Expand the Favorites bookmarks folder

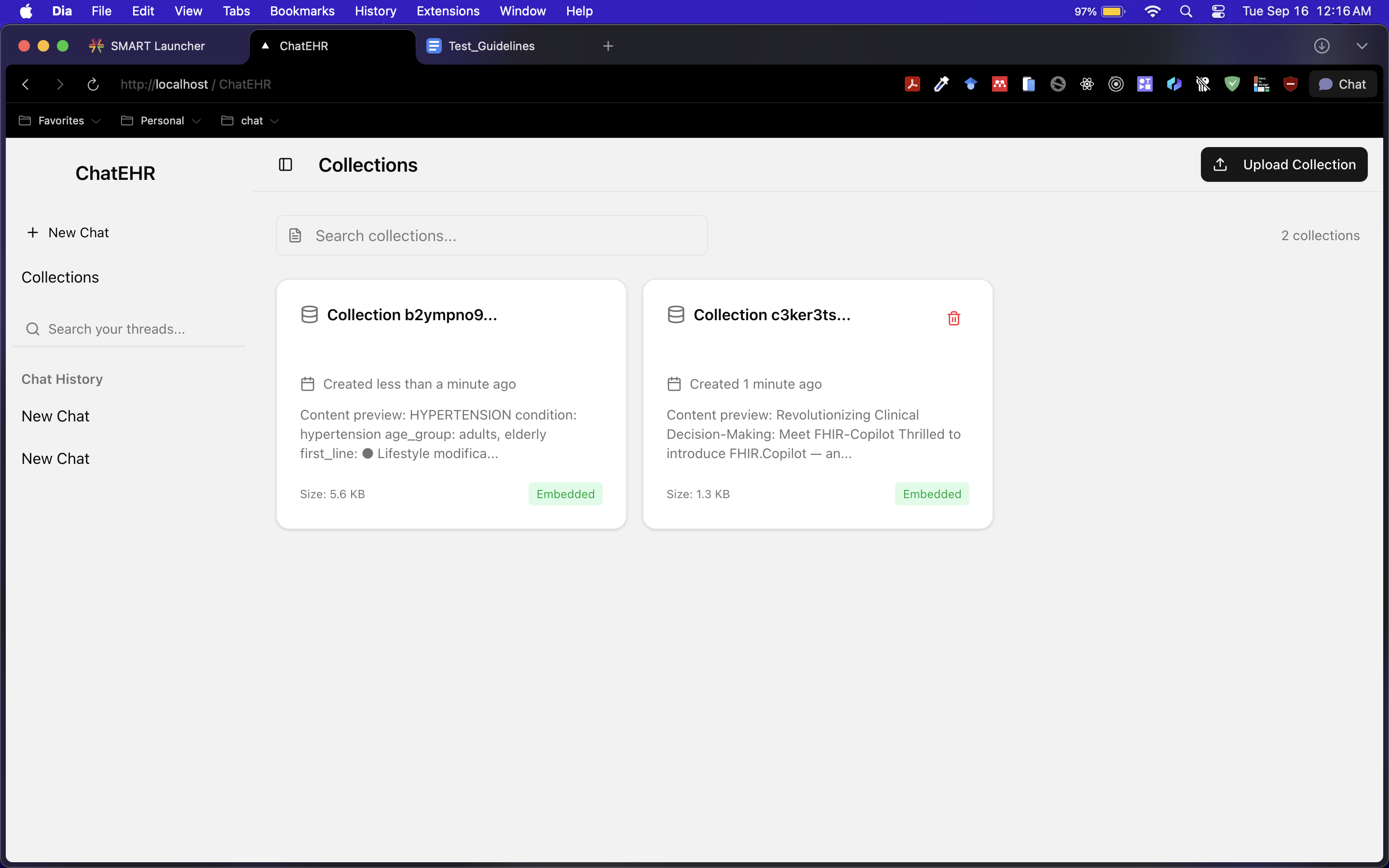tap(60, 121)
